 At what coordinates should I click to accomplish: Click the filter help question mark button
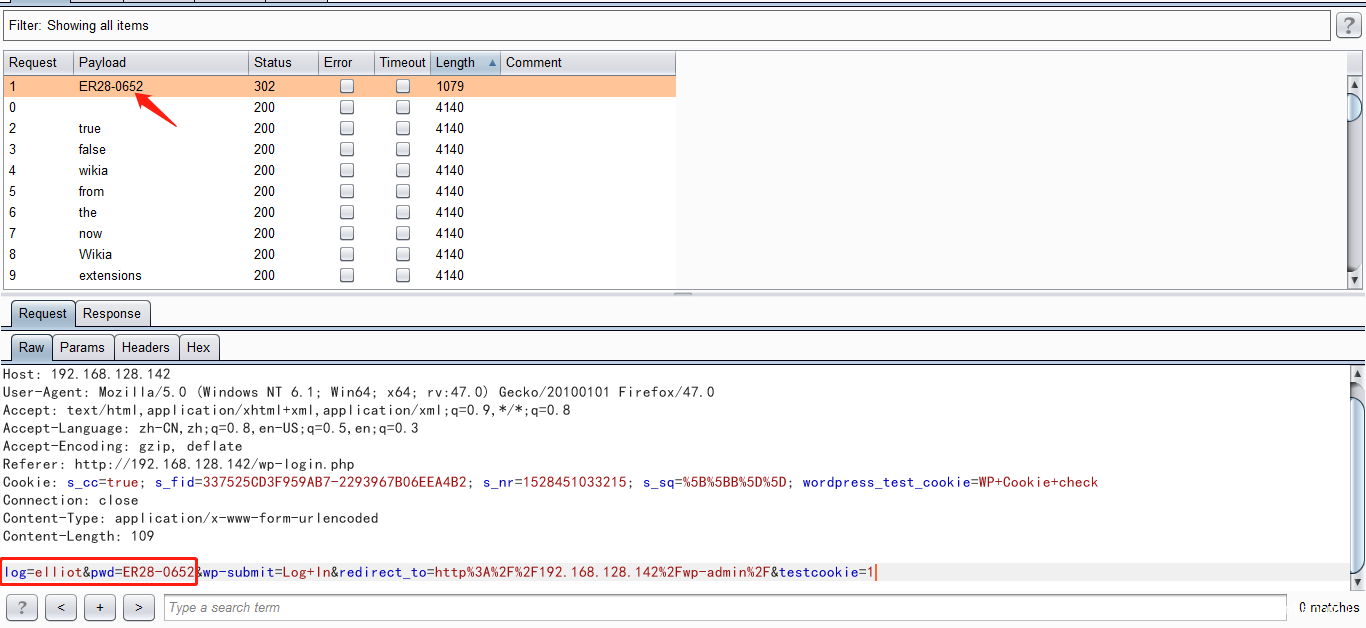click(x=1347, y=26)
